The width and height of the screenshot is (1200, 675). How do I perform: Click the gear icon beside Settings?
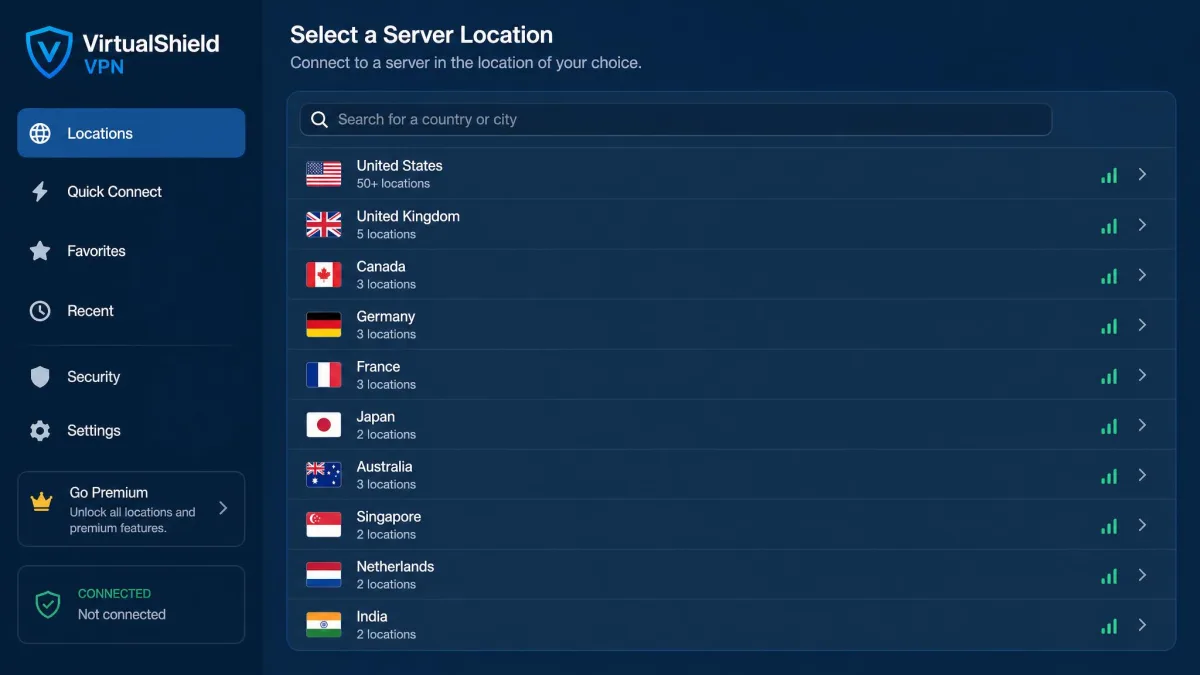click(x=40, y=431)
